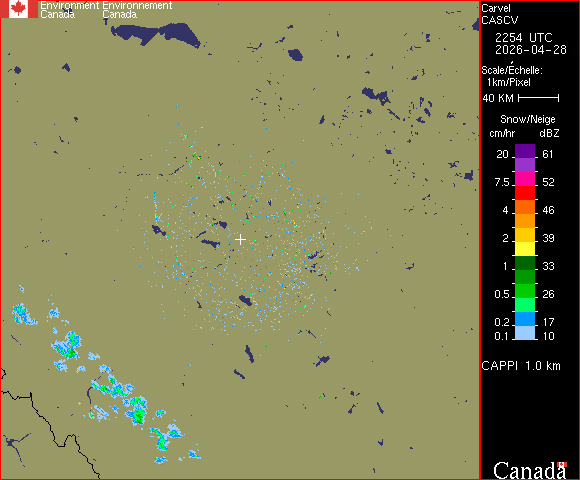Click the 2254 UTC timestamp

[523, 38]
